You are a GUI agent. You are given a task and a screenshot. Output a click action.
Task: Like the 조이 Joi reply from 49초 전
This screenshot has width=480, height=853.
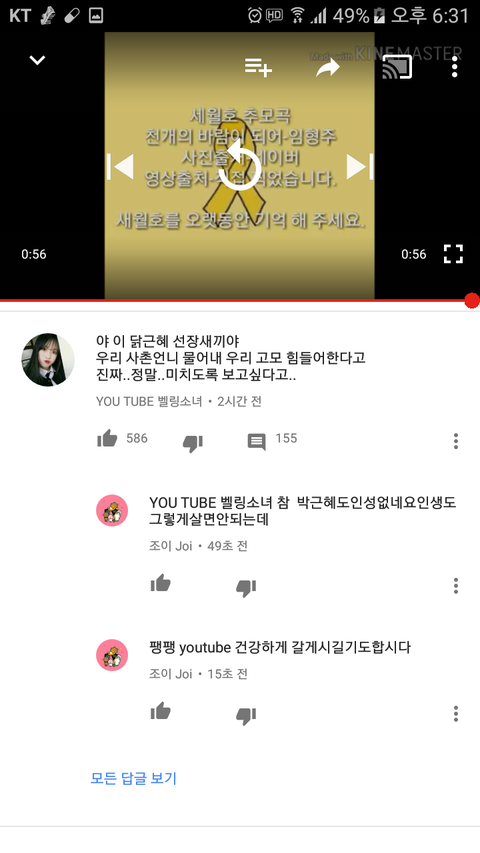coord(161,583)
